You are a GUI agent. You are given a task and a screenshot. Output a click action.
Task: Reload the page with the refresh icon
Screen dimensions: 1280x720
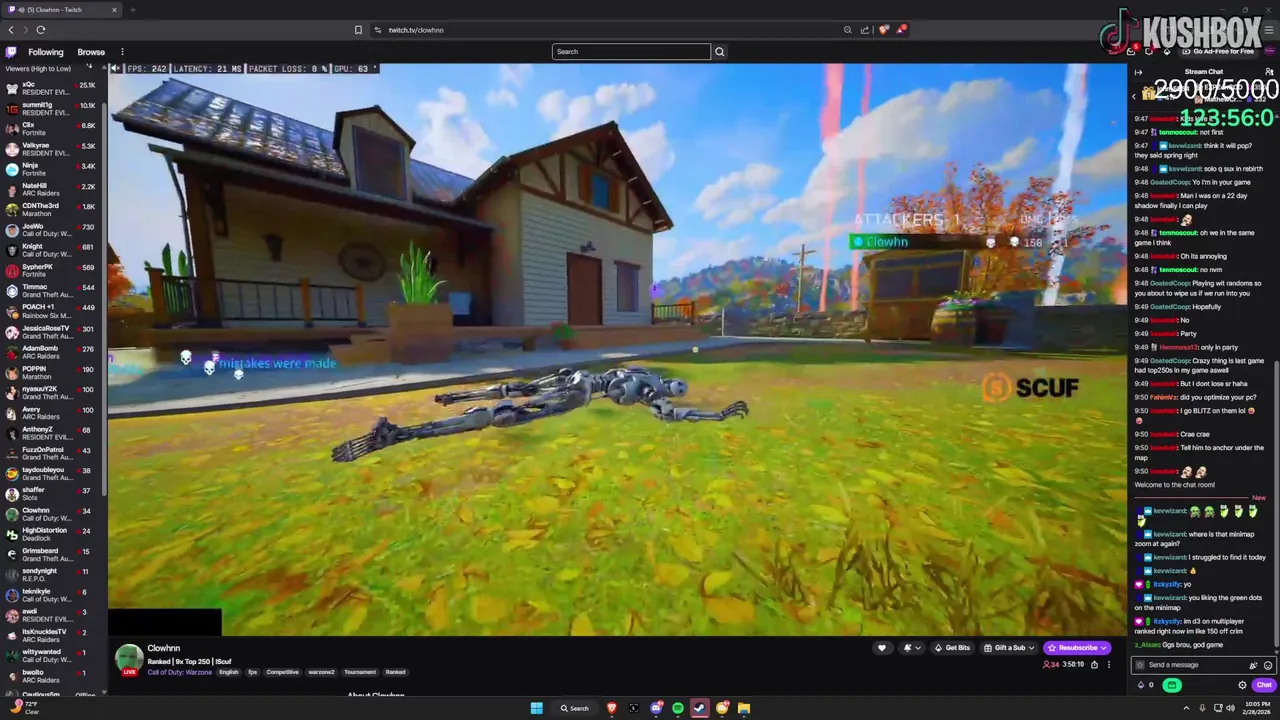coord(41,30)
